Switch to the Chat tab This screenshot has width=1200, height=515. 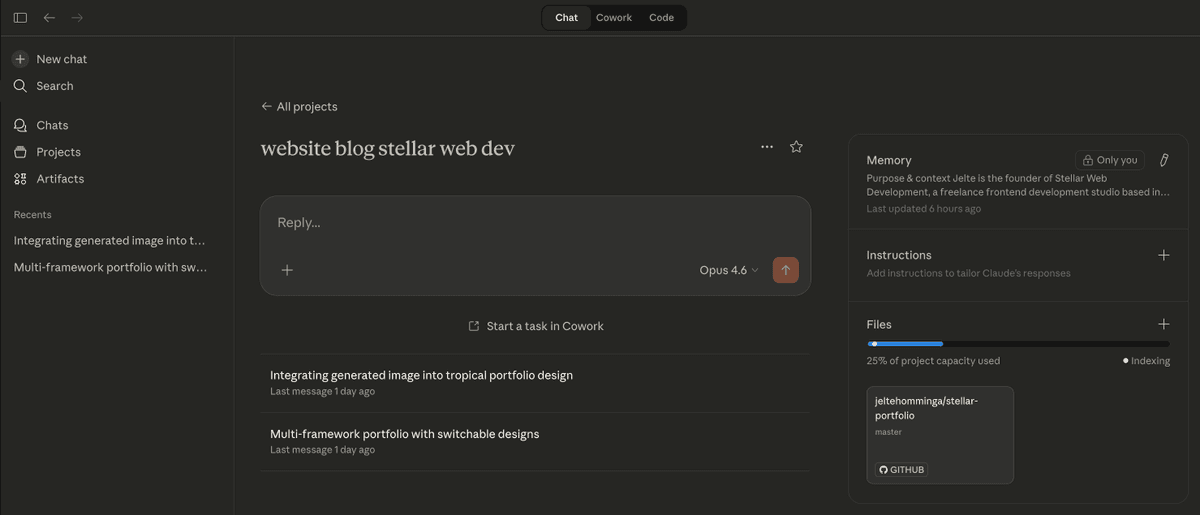566,18
